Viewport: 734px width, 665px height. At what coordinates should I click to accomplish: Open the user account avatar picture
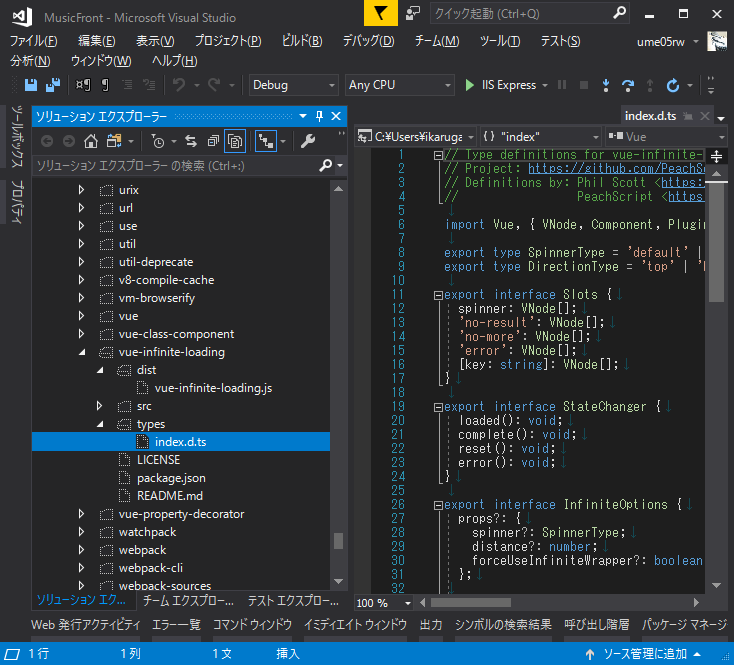tap(717, 41)
